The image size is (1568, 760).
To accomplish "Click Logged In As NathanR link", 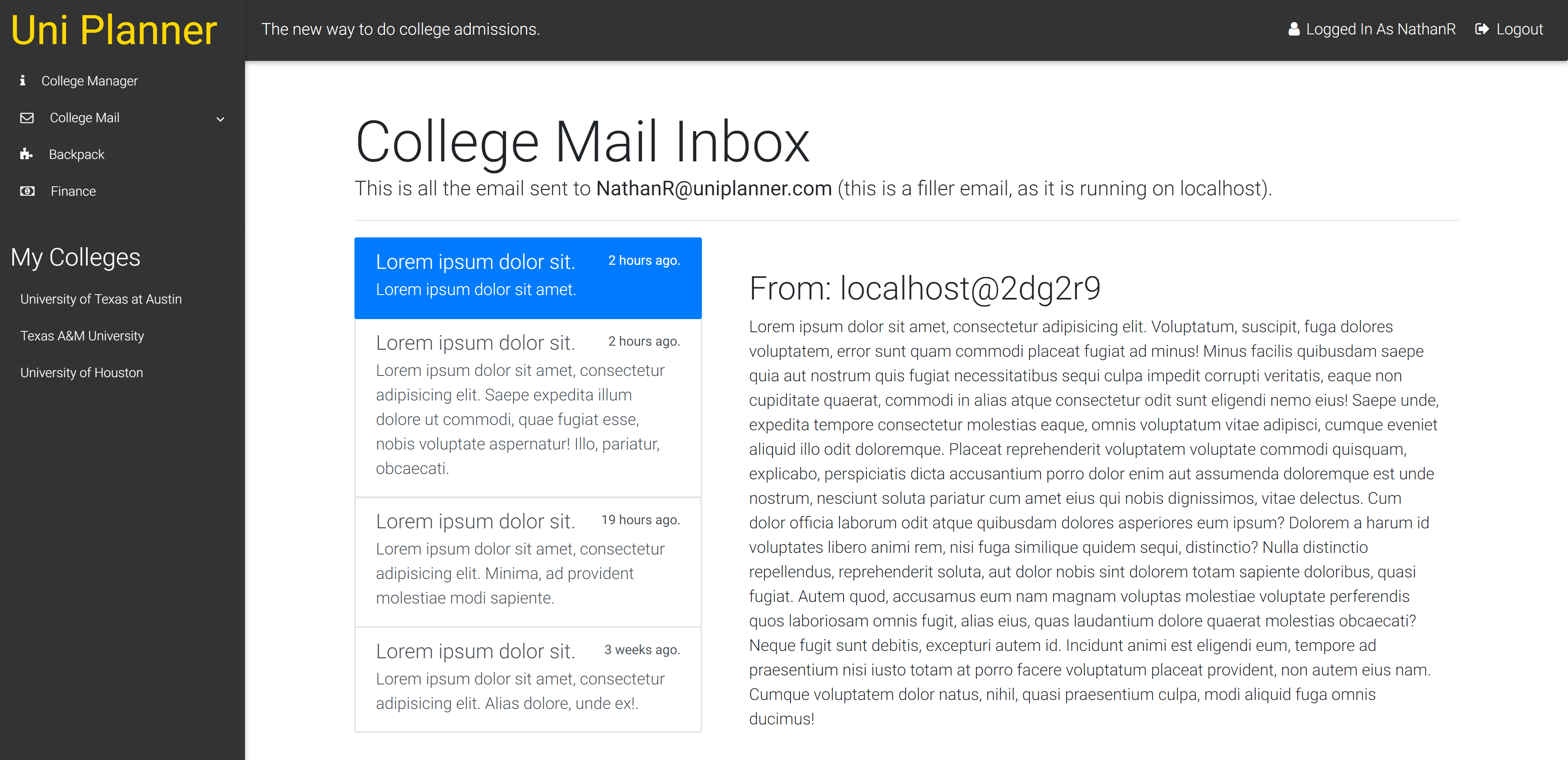I will [1380, 29].
